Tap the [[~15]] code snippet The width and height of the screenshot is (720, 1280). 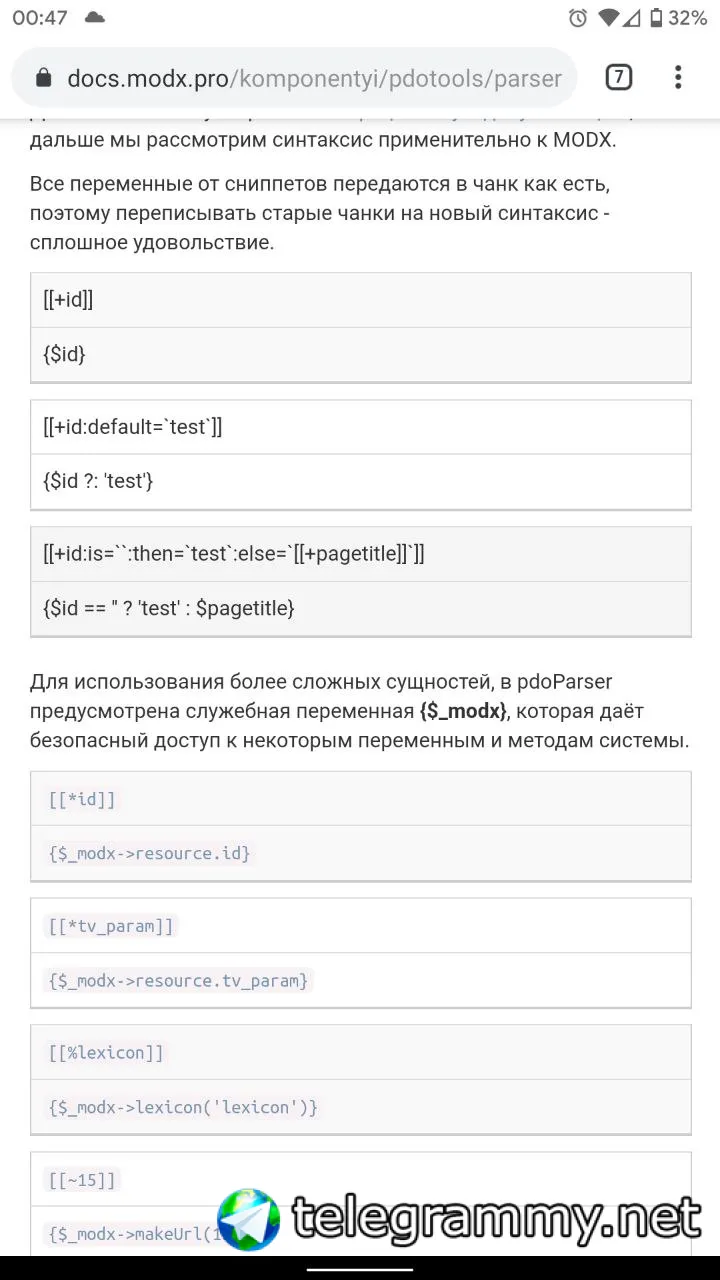pyautogui.click(x=82, y=1180)
